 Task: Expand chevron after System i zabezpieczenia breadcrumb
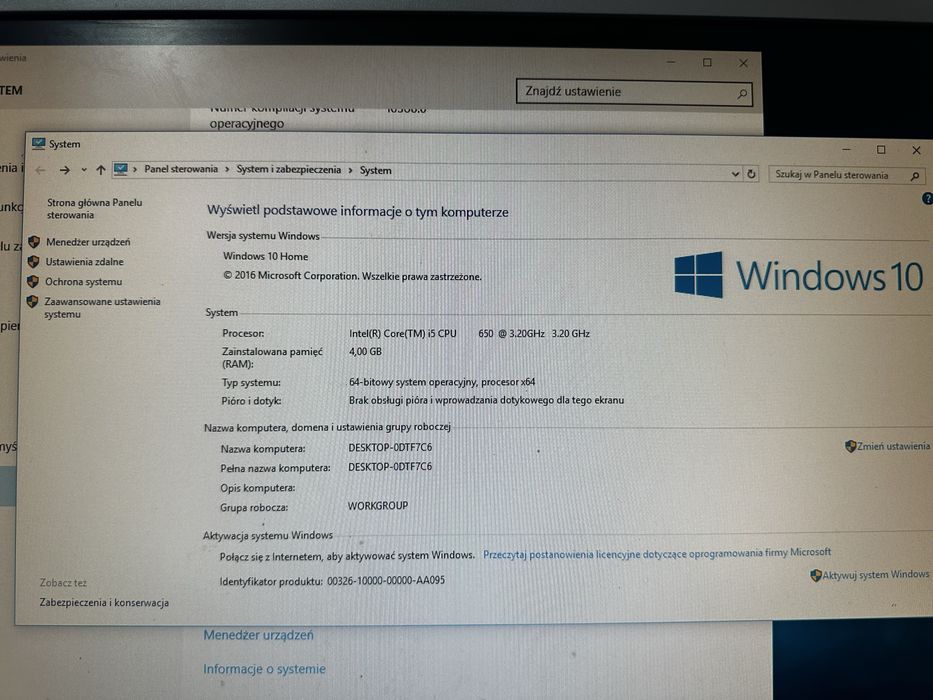pos(350,170)
